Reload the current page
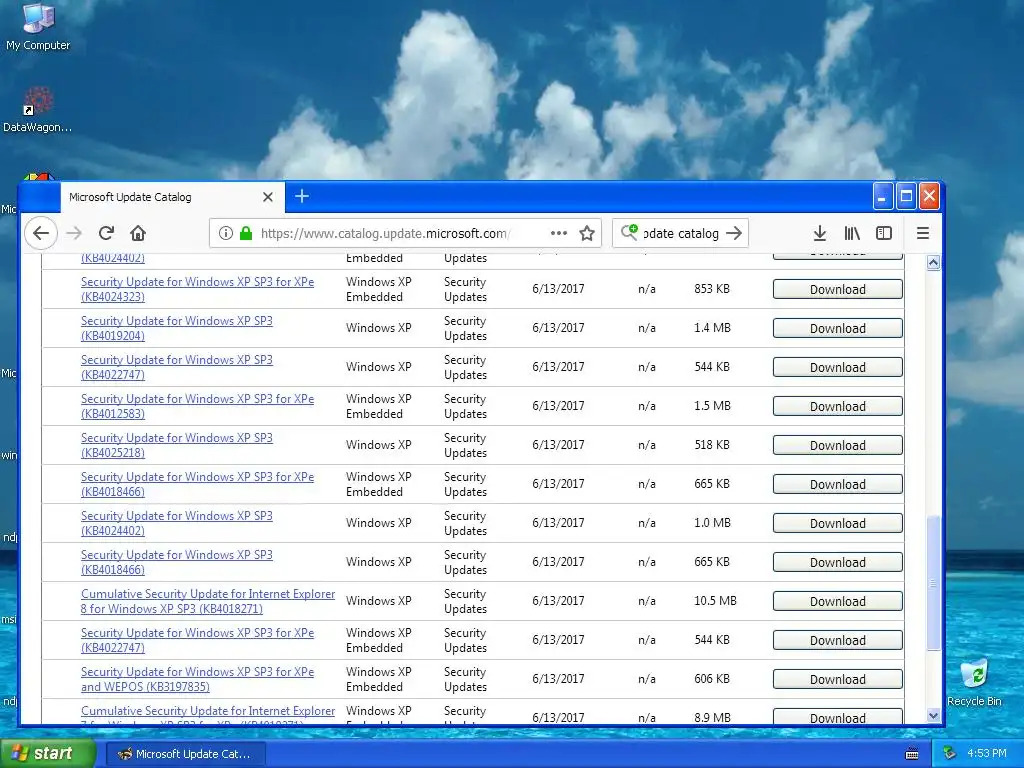This screenshot has height=768, width=1024. [x=106, y=233]
